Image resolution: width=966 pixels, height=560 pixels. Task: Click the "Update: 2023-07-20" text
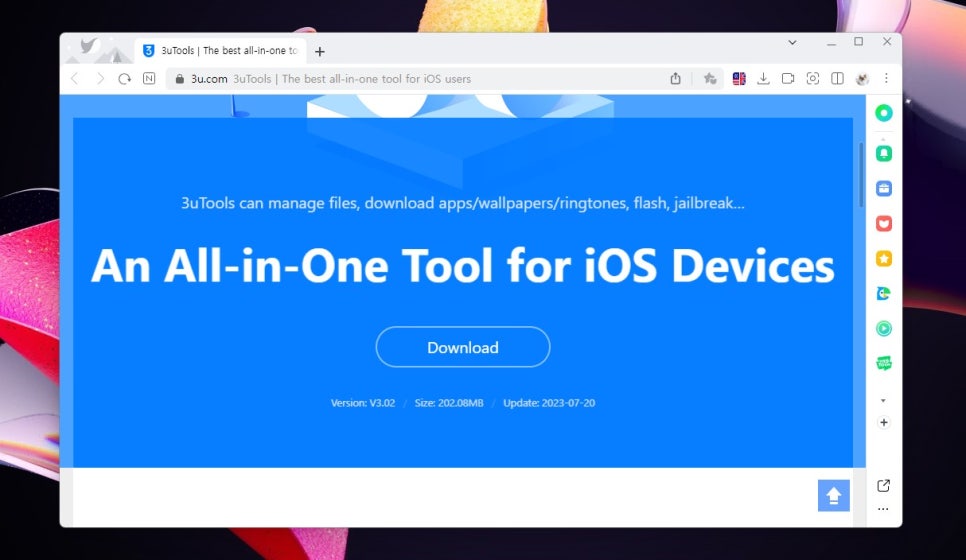click(x=549, y=403)
